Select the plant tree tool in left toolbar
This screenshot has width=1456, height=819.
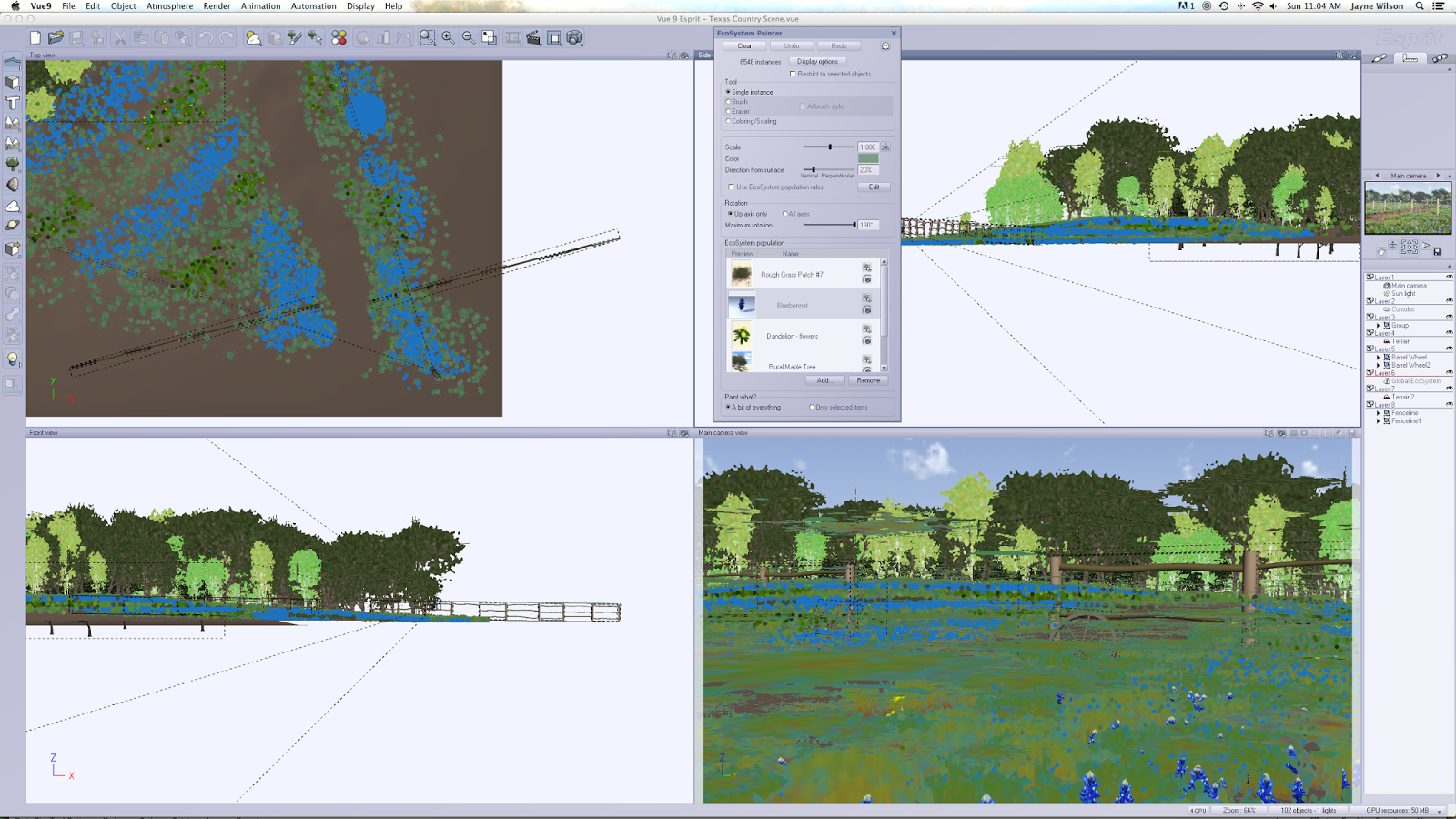pyautogui.click(x=13, y=164)
